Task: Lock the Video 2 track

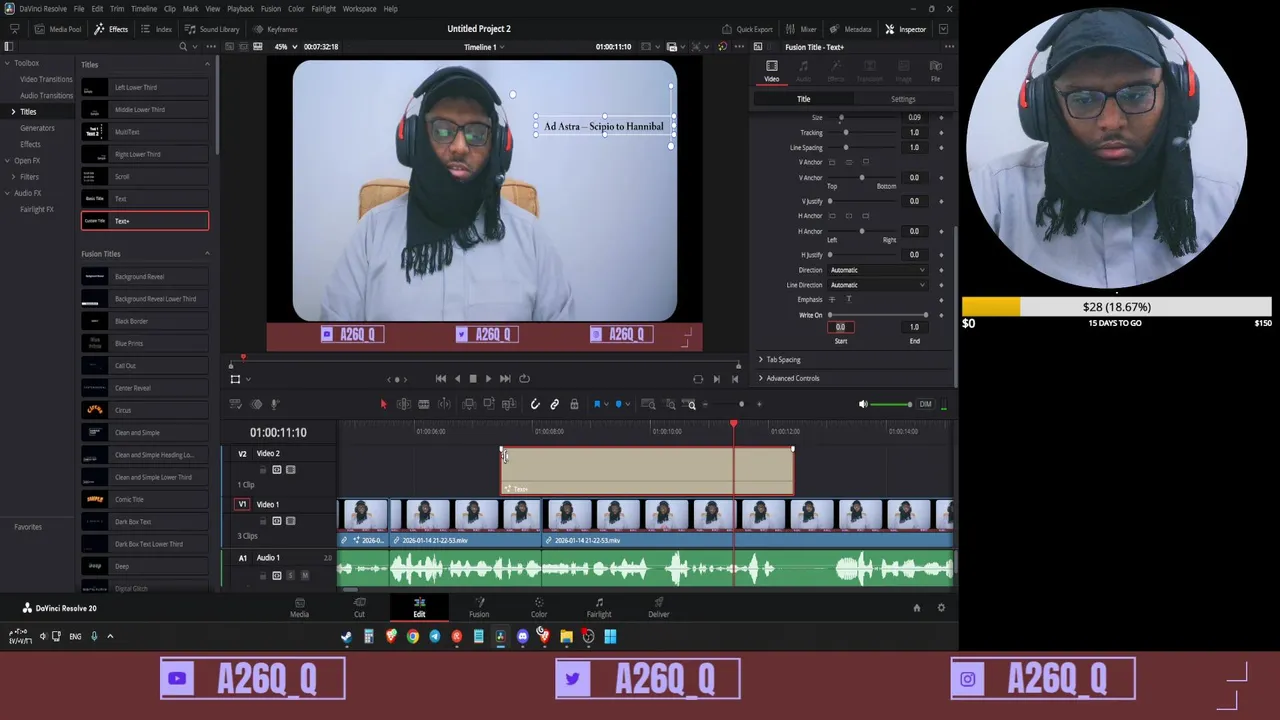Action: (263, 470)
